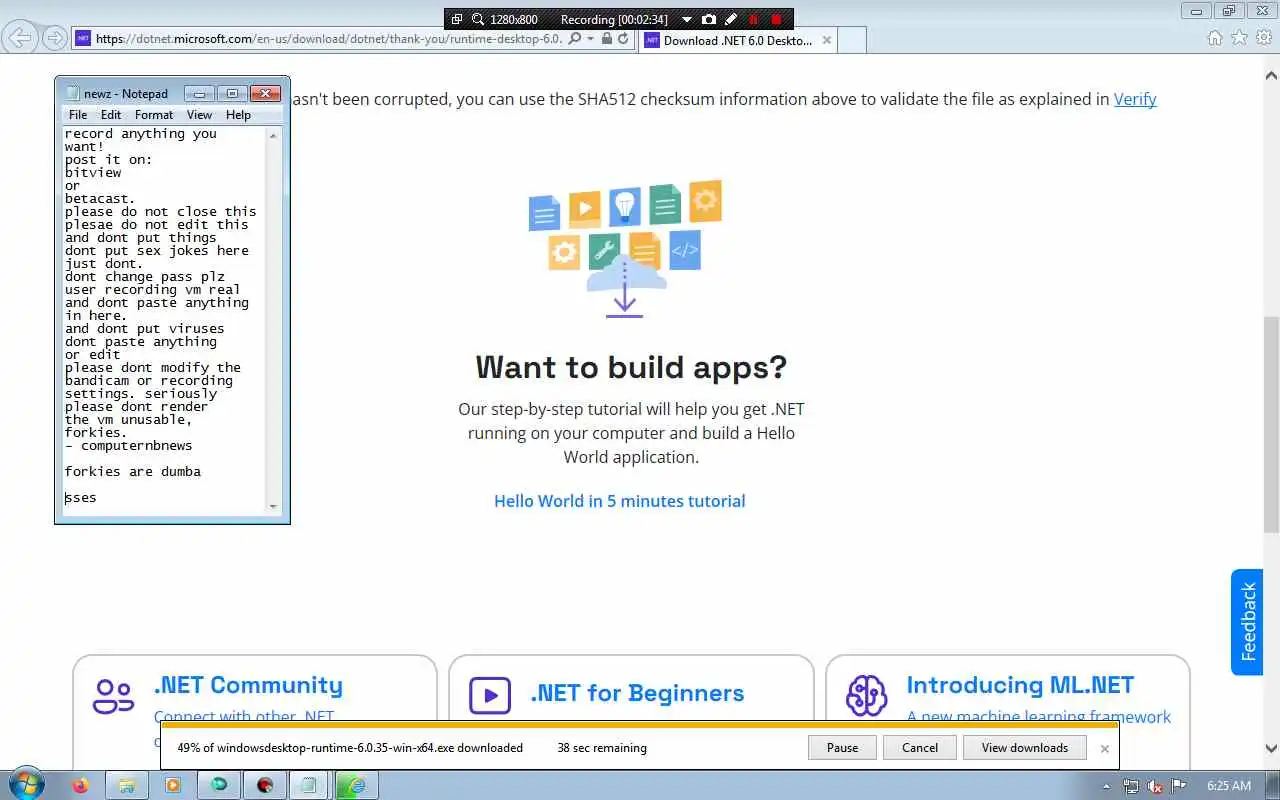Image resolution: width=1280 pixels, height=800 pixels.
Task: Open Windows Explorer from the taskbar
Action: pyautogui.click(x=127, y=785)
